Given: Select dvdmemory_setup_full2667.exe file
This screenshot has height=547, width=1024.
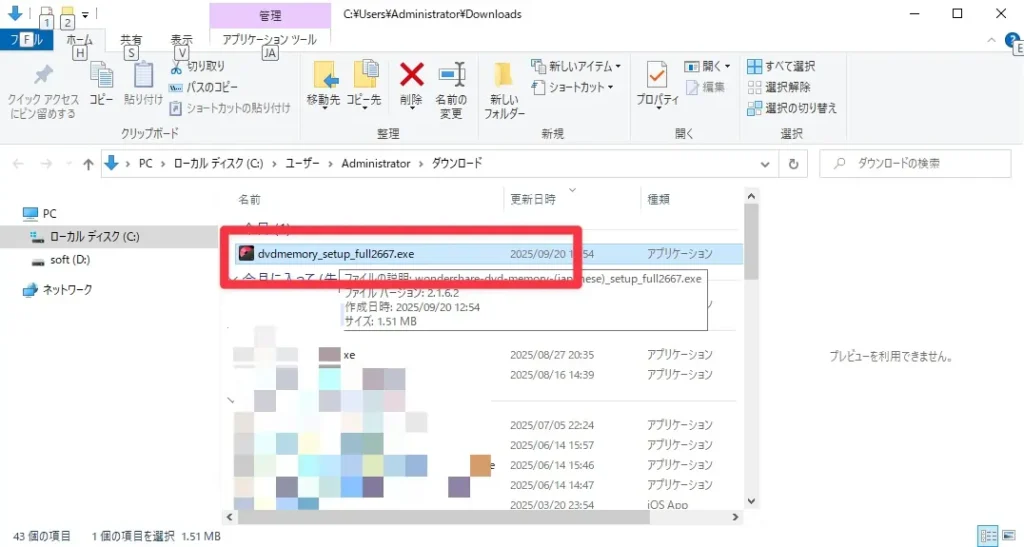Looking at the screenshot, I should tap(488, 254).
